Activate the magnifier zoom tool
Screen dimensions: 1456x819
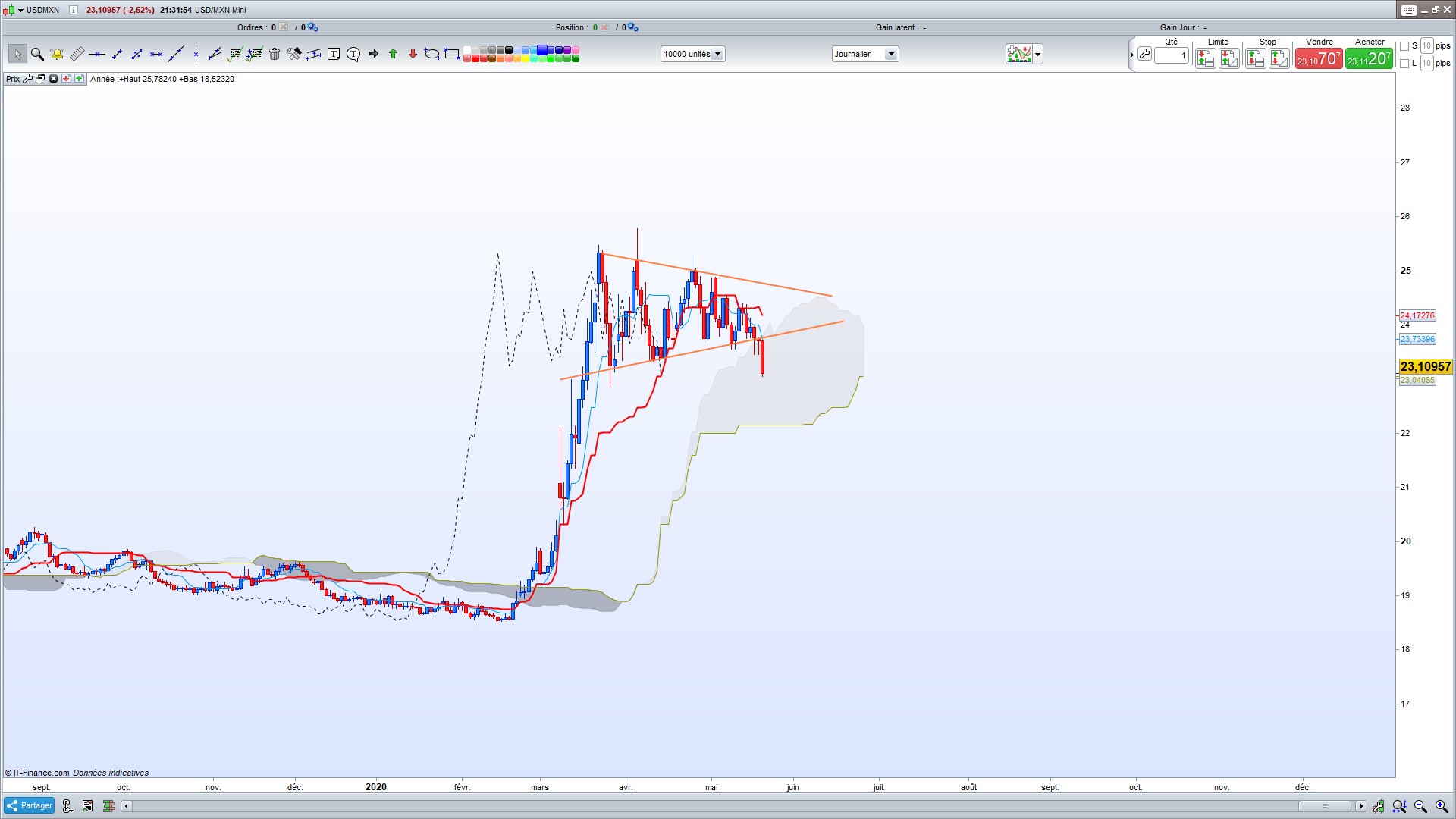pos(37,54)
